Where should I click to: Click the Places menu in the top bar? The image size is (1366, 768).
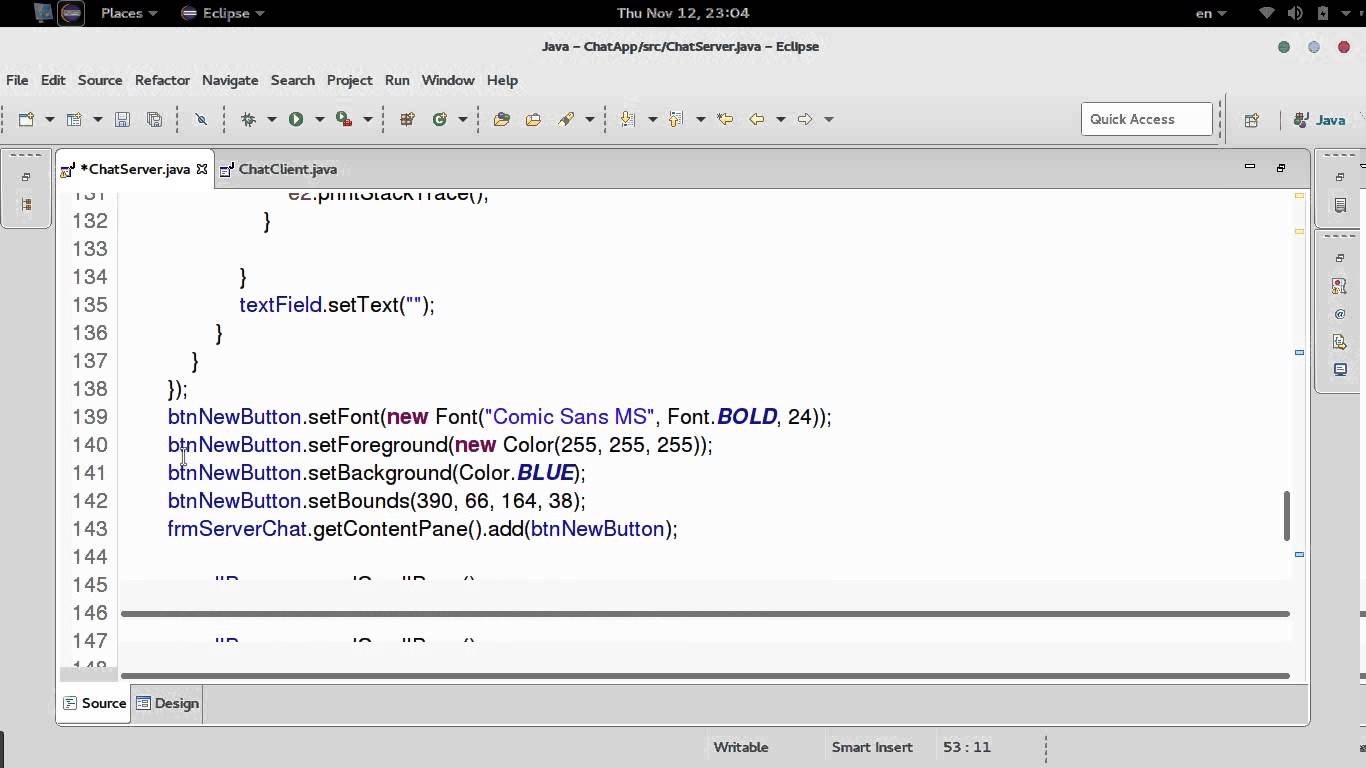point(122,13)
